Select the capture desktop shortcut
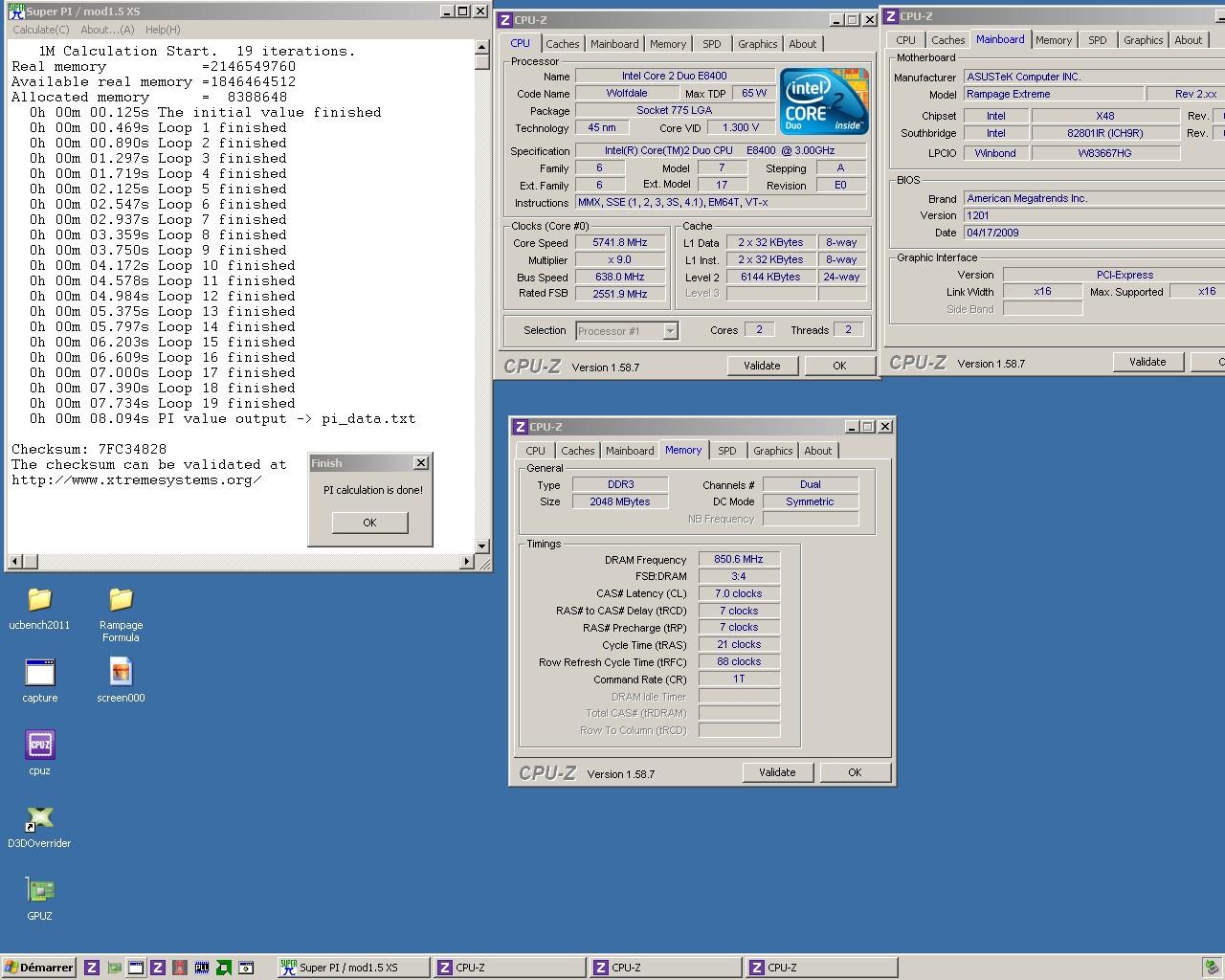The height and width of the screenshot is (980, 1225). (x=40, y=673)
